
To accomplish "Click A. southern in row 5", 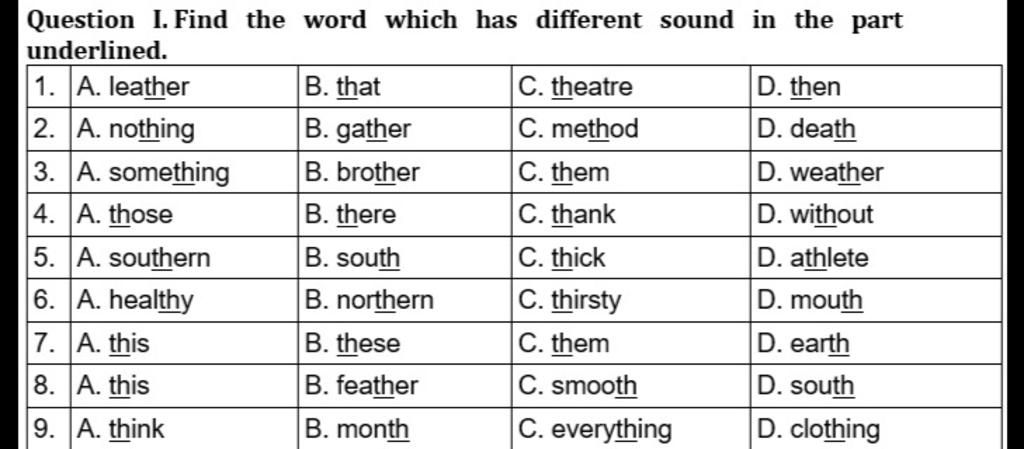I will tap(144, 258).
